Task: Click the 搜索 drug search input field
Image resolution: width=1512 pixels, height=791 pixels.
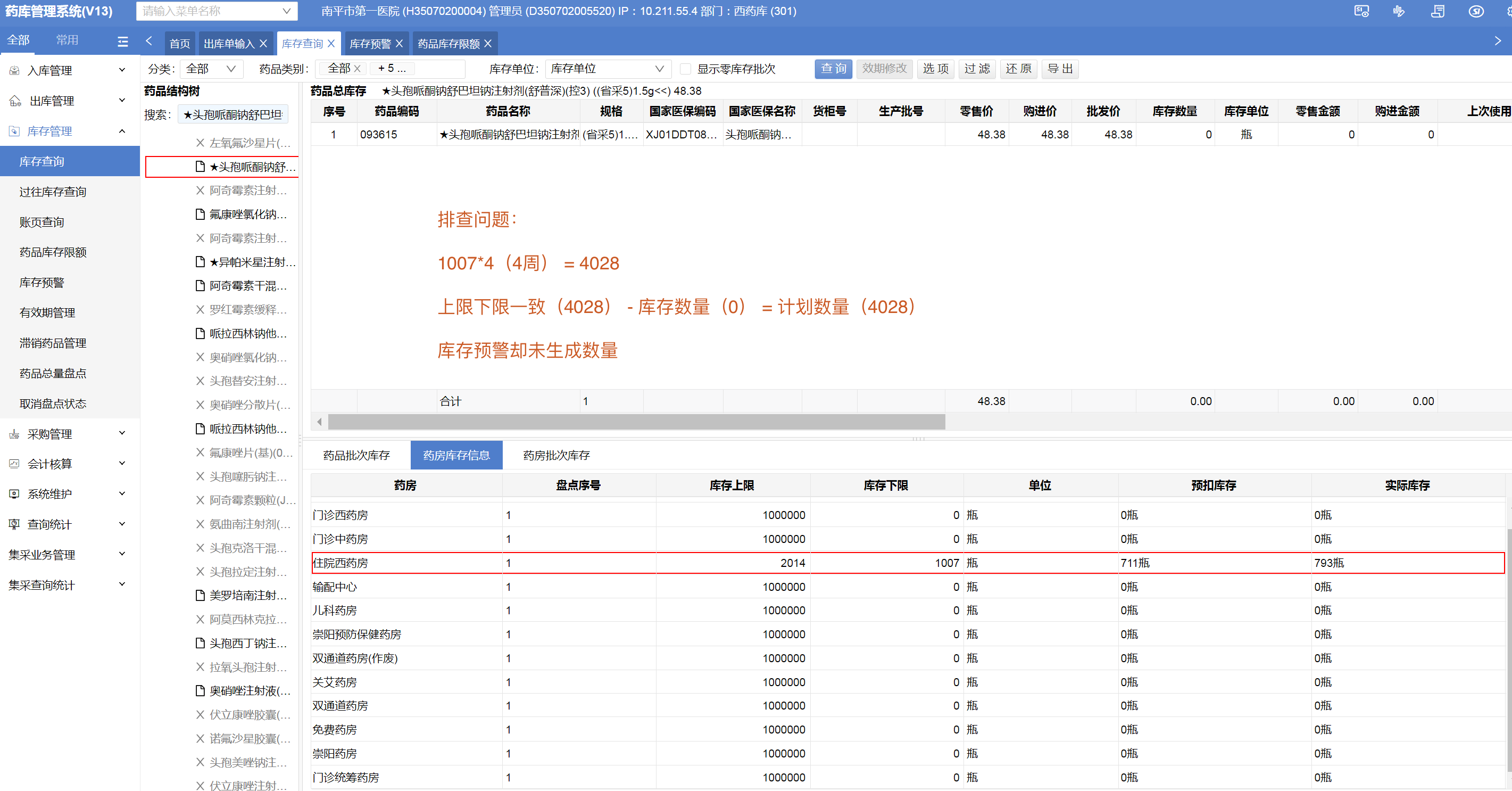Action: (x=233, y=114)
